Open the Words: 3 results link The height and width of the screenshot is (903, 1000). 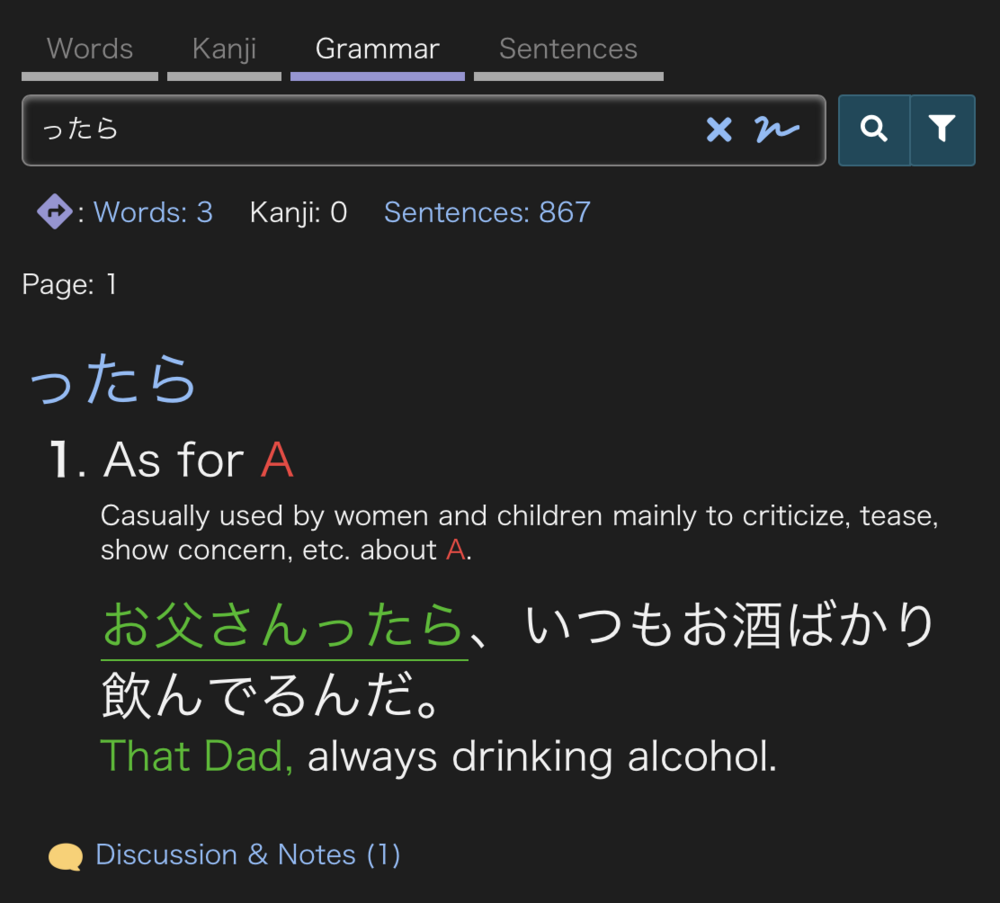point(153,212)
